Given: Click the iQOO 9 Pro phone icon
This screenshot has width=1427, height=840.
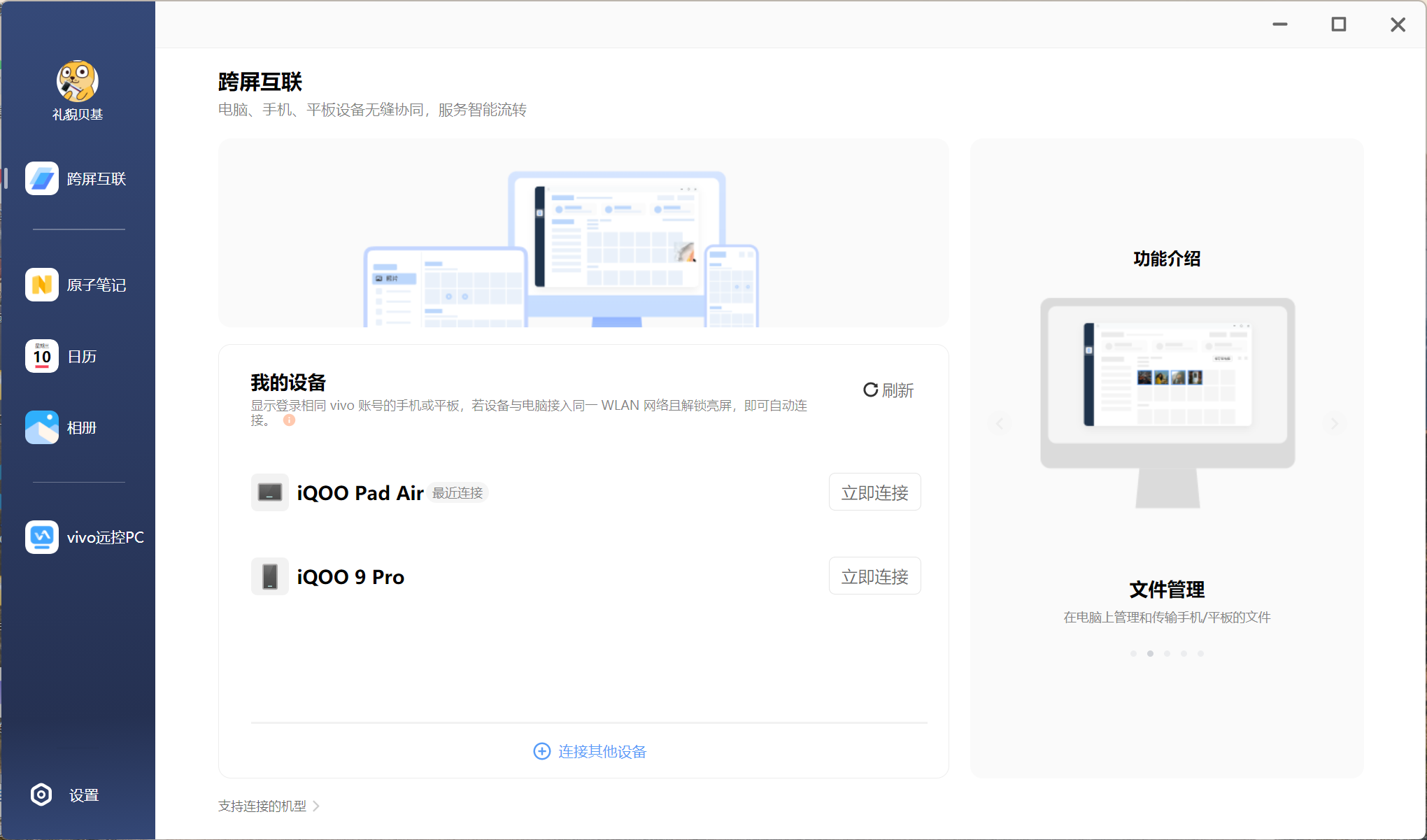Looking at the screenshot, I should 270,576.
